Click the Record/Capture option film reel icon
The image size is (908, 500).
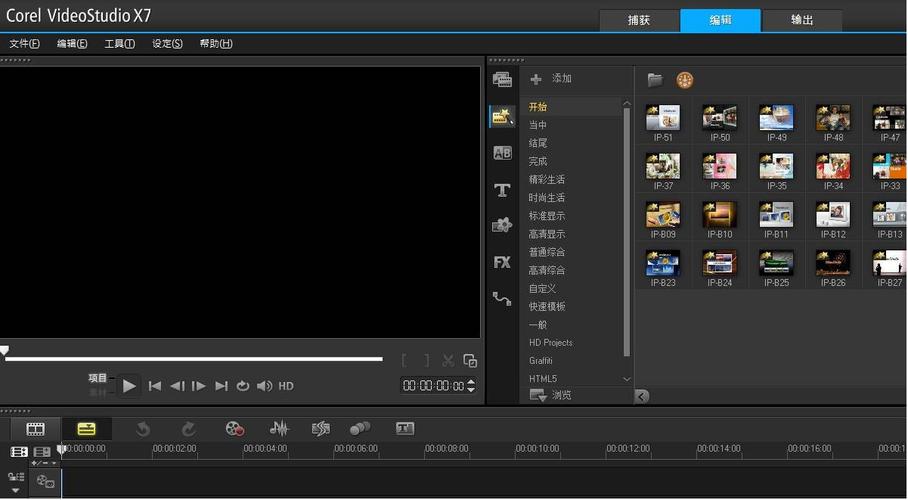(x=235, y=429)
